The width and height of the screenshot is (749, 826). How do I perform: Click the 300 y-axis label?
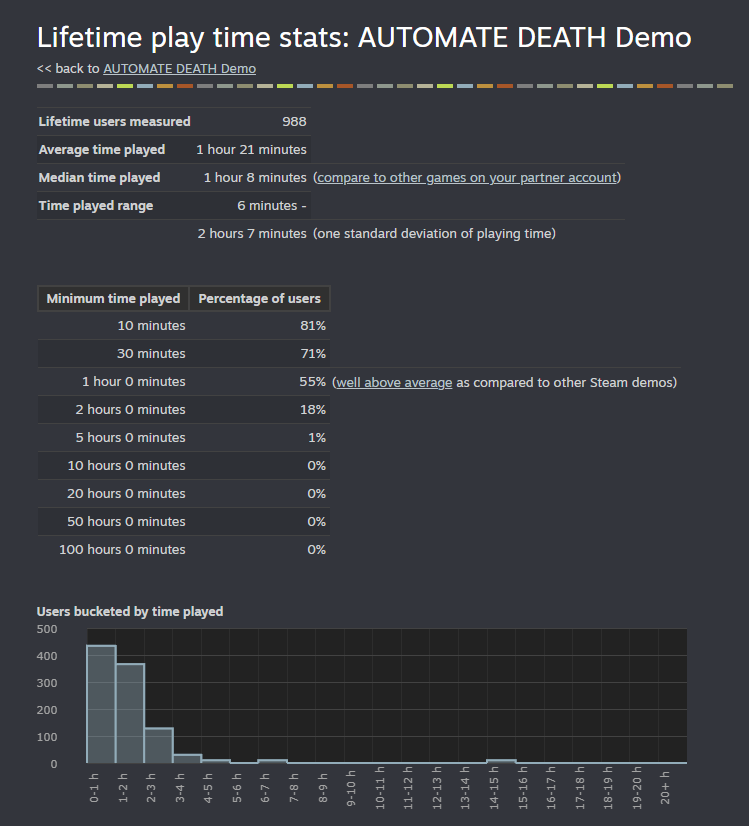point(47,683)
